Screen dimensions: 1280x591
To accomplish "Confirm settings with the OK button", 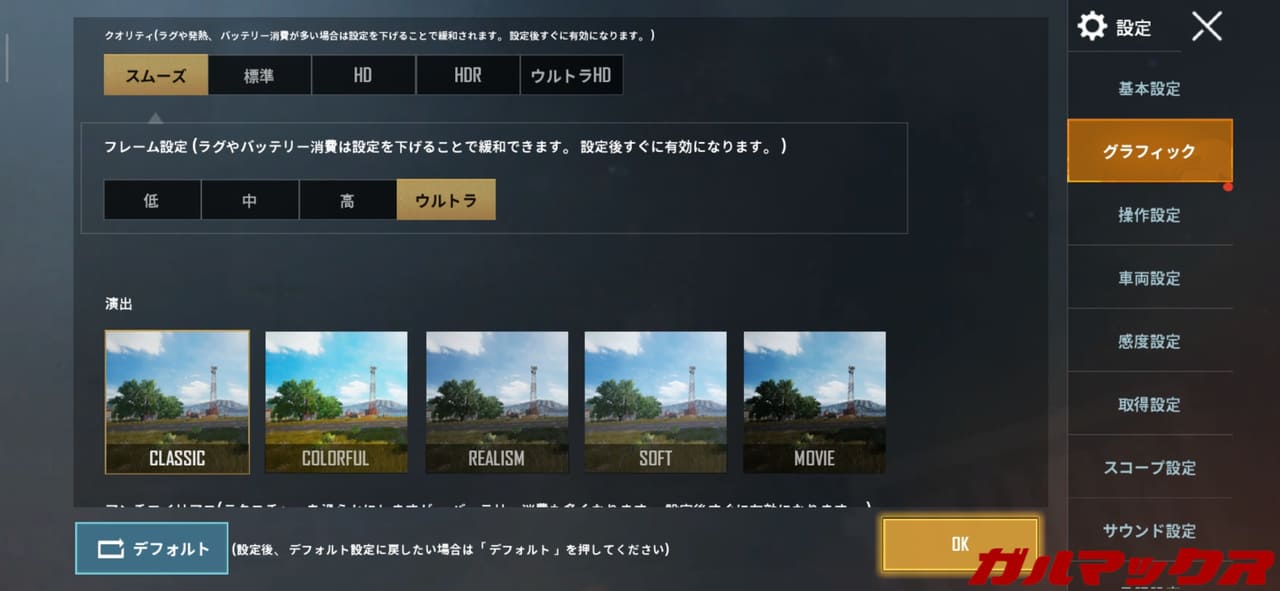I will (x=960, y=544).
